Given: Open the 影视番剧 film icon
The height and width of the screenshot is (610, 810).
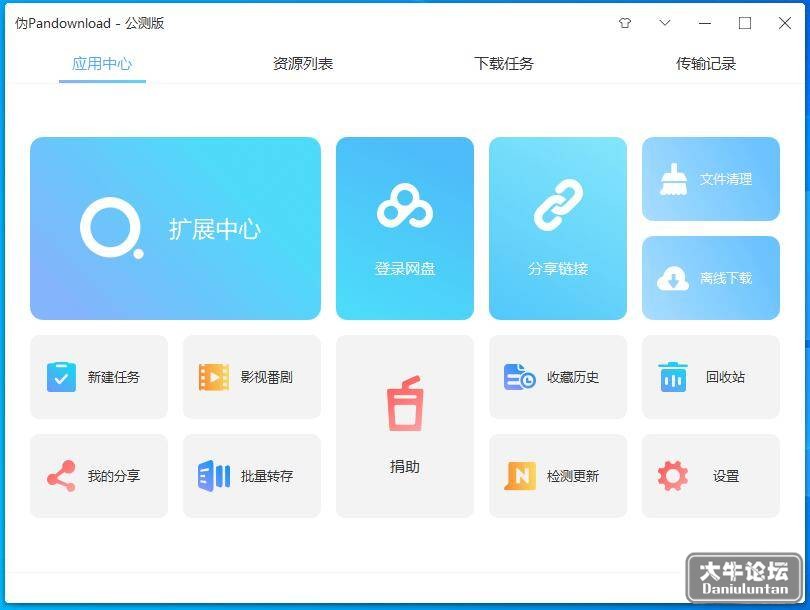Looking at the screenshot, I should 214,377.
